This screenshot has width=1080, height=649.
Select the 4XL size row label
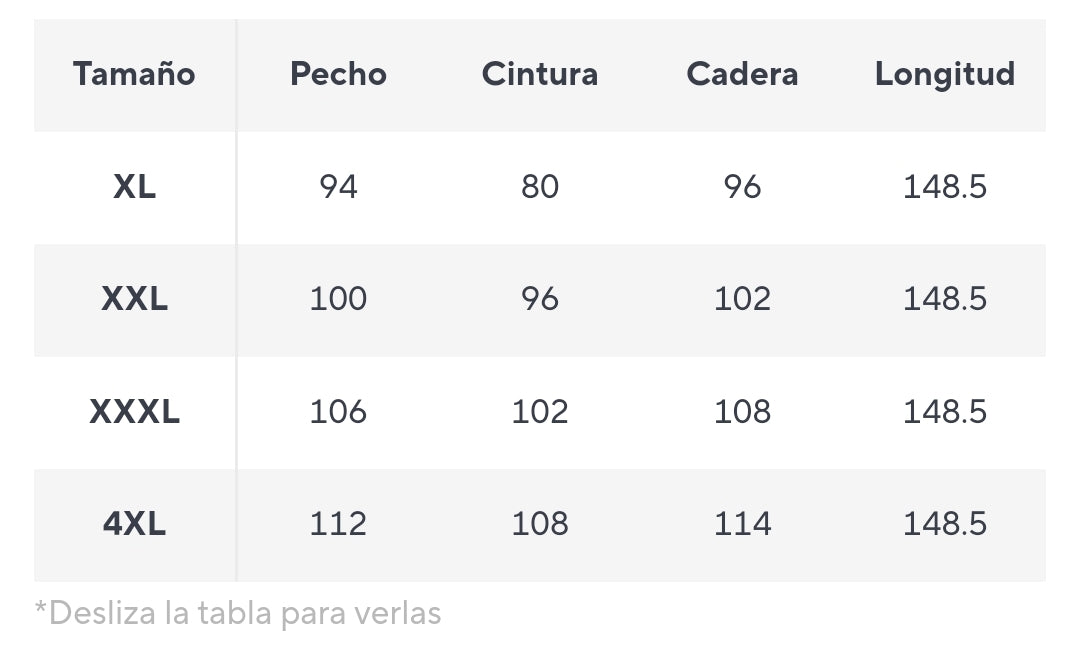tap(134, 524)
